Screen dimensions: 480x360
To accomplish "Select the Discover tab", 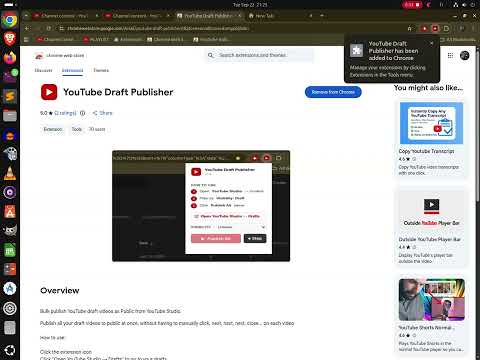I will click(43, 70).
